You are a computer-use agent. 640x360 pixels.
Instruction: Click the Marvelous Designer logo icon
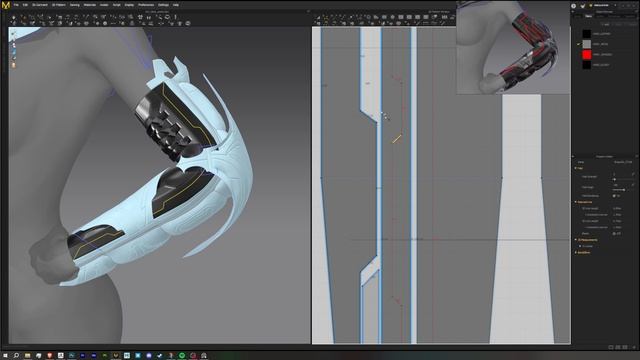pyautogui.click(x=6, y=5)
